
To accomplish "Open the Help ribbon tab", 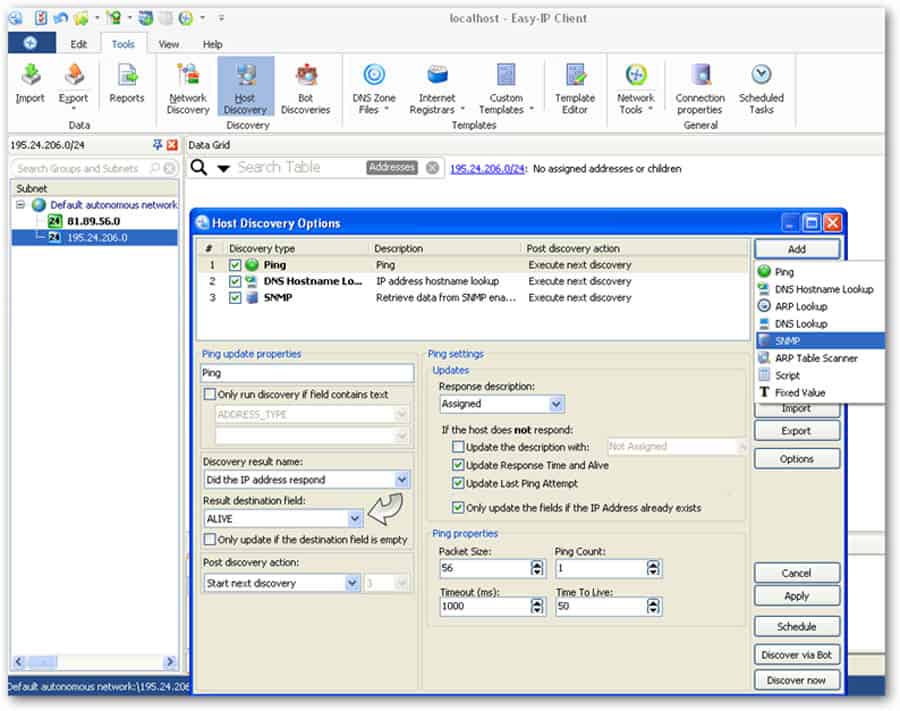I will [212, 44].
